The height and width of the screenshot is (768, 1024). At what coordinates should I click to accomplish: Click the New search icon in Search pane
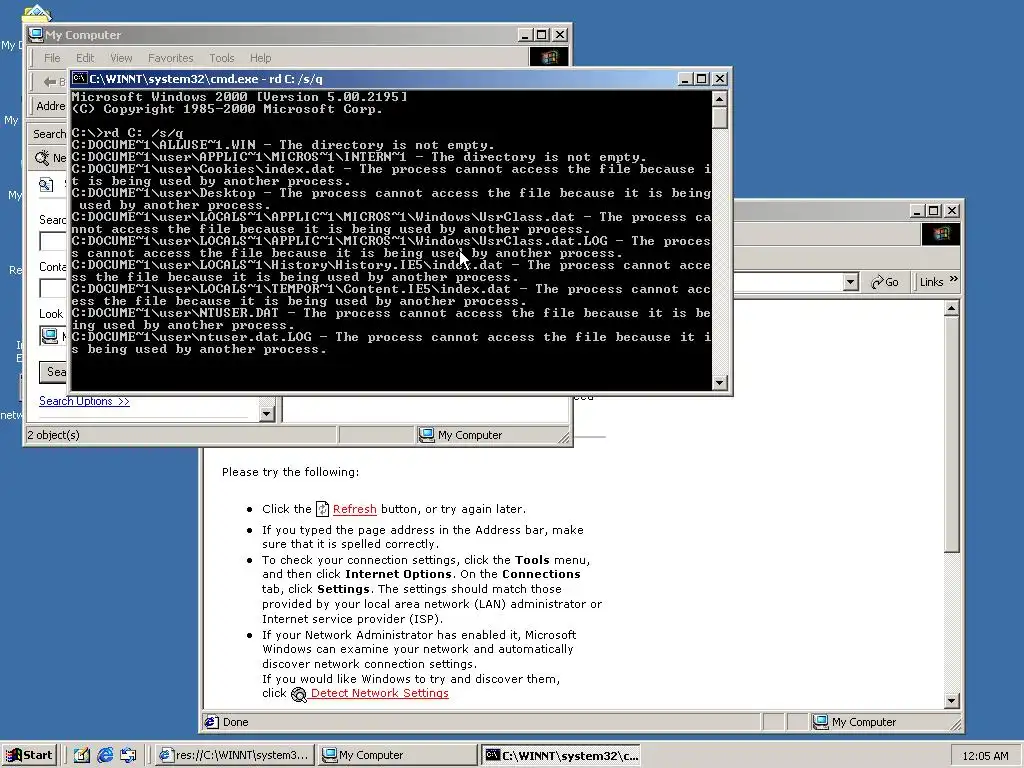(x=42, y=157)
